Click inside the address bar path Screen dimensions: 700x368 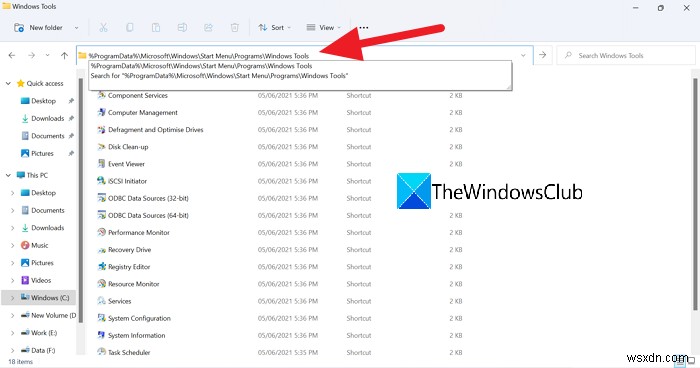click(199, 56)
